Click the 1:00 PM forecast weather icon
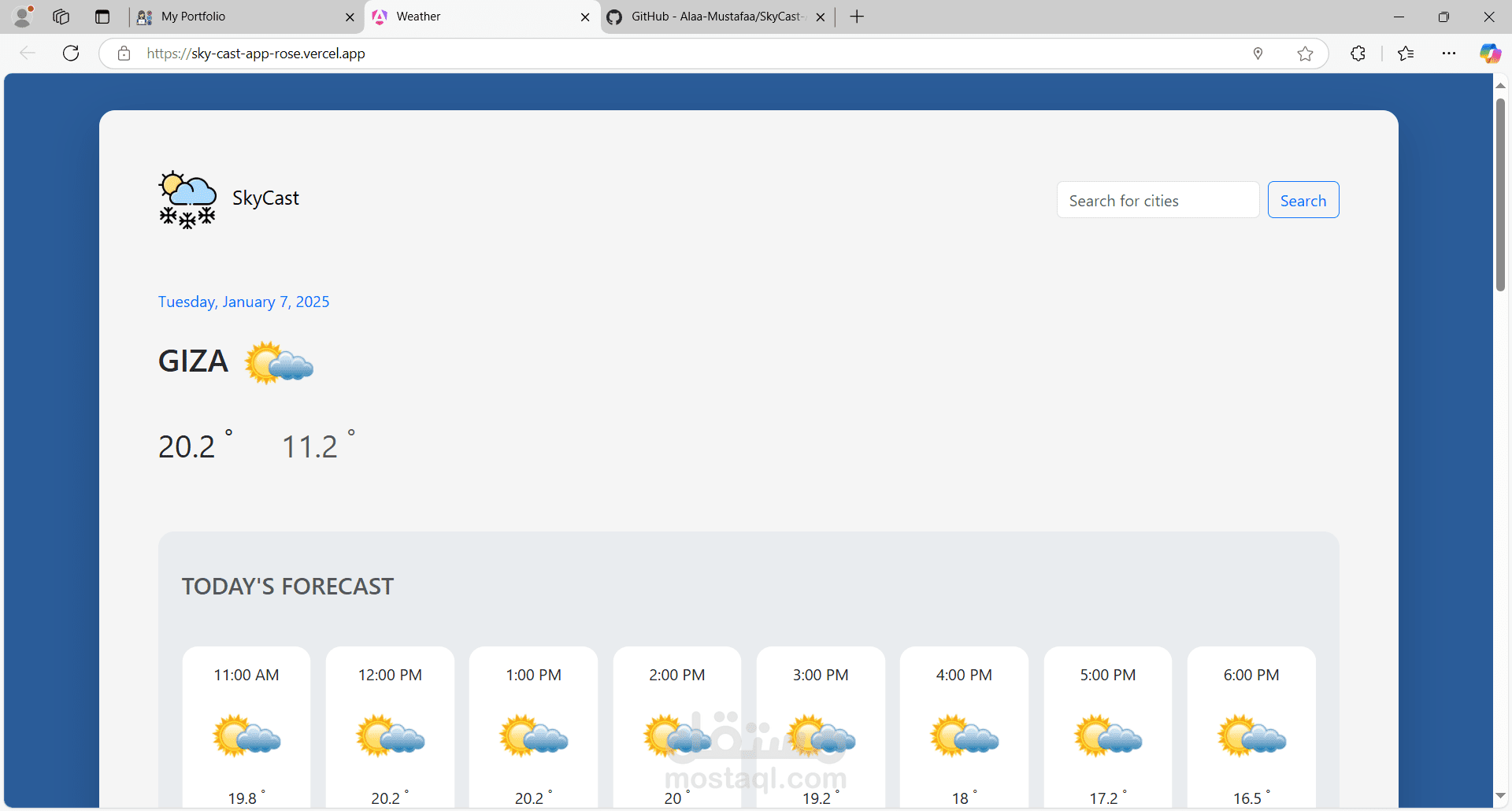1512x811 pixels. [534, 735]
